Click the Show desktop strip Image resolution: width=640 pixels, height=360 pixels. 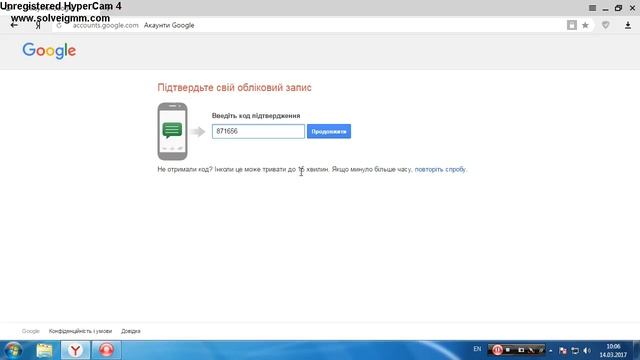[636, 350]
